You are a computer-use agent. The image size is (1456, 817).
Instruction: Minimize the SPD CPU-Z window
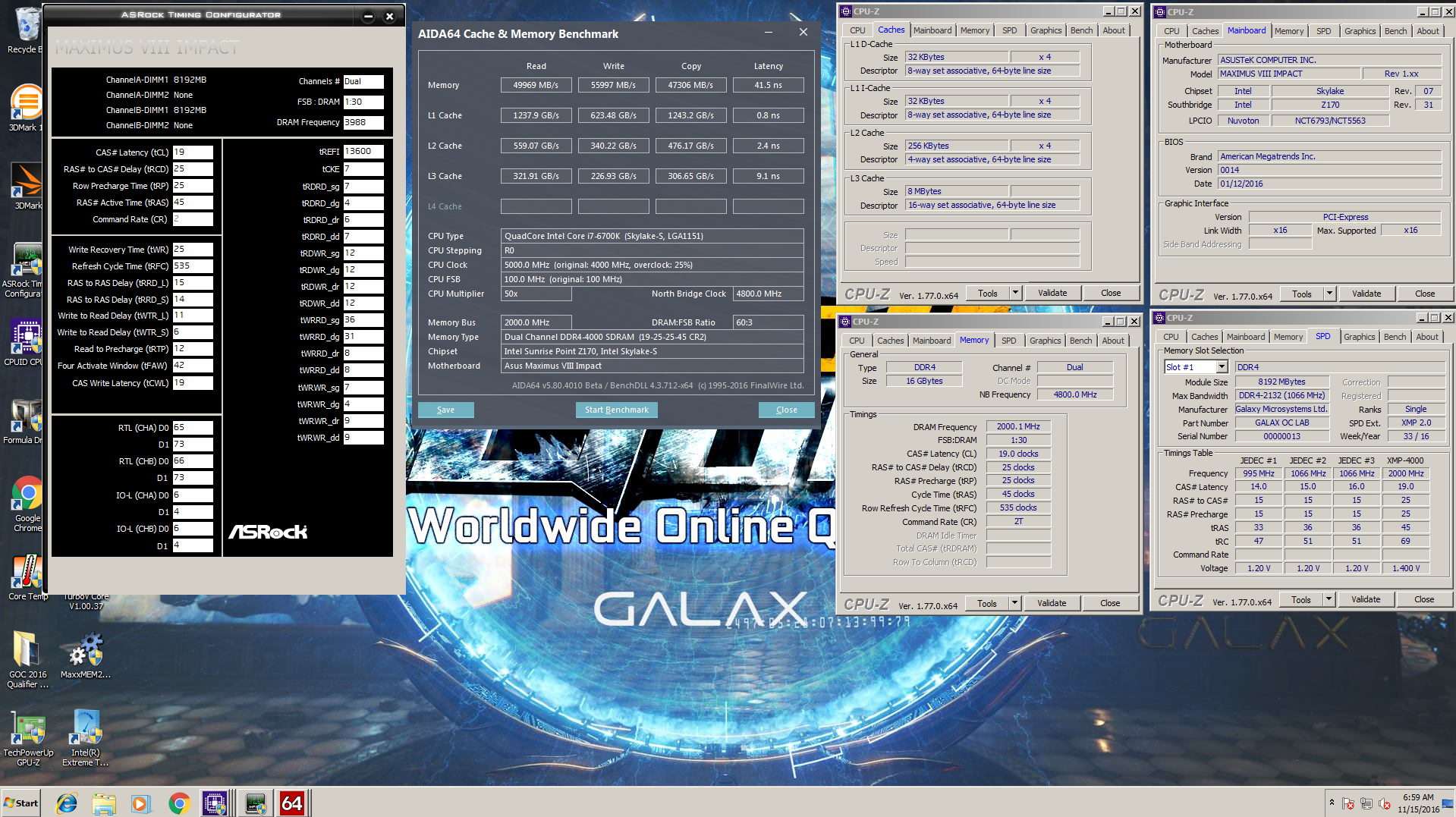pyautogui.click(x=1421, y=318)
